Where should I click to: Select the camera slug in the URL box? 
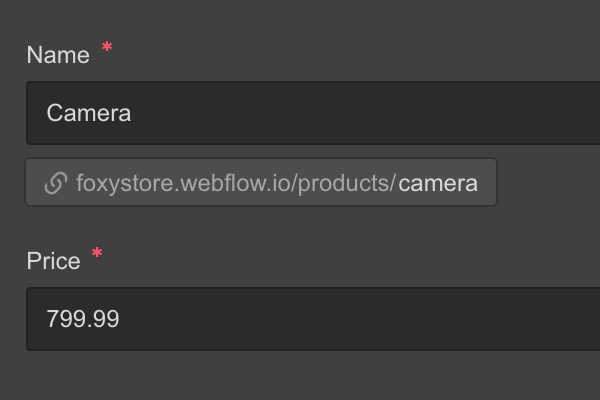[x=438, y=183]
